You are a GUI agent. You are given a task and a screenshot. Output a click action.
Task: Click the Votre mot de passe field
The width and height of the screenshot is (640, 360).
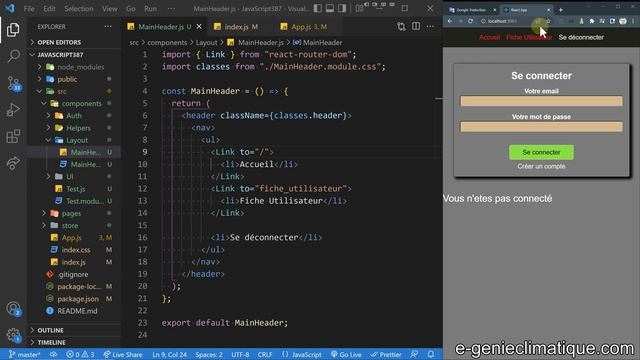[x=541, y=127]
